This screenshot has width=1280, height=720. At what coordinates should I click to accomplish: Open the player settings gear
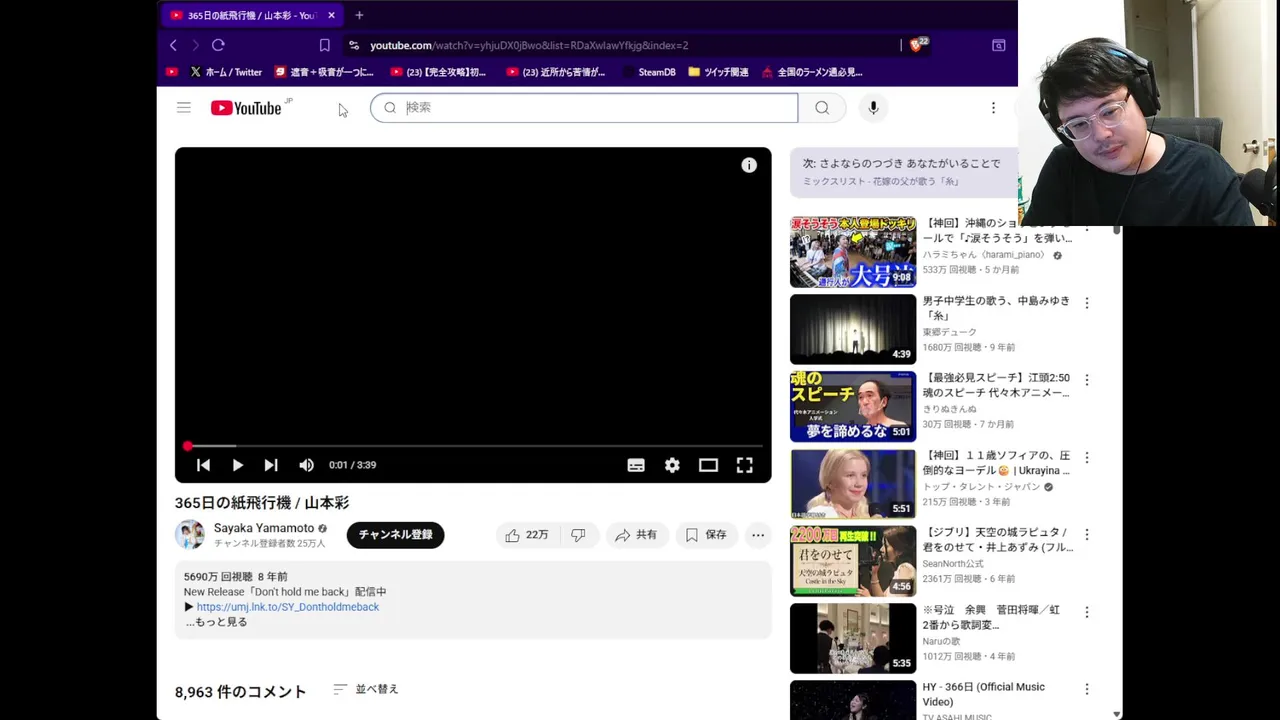tap(672, 465)
